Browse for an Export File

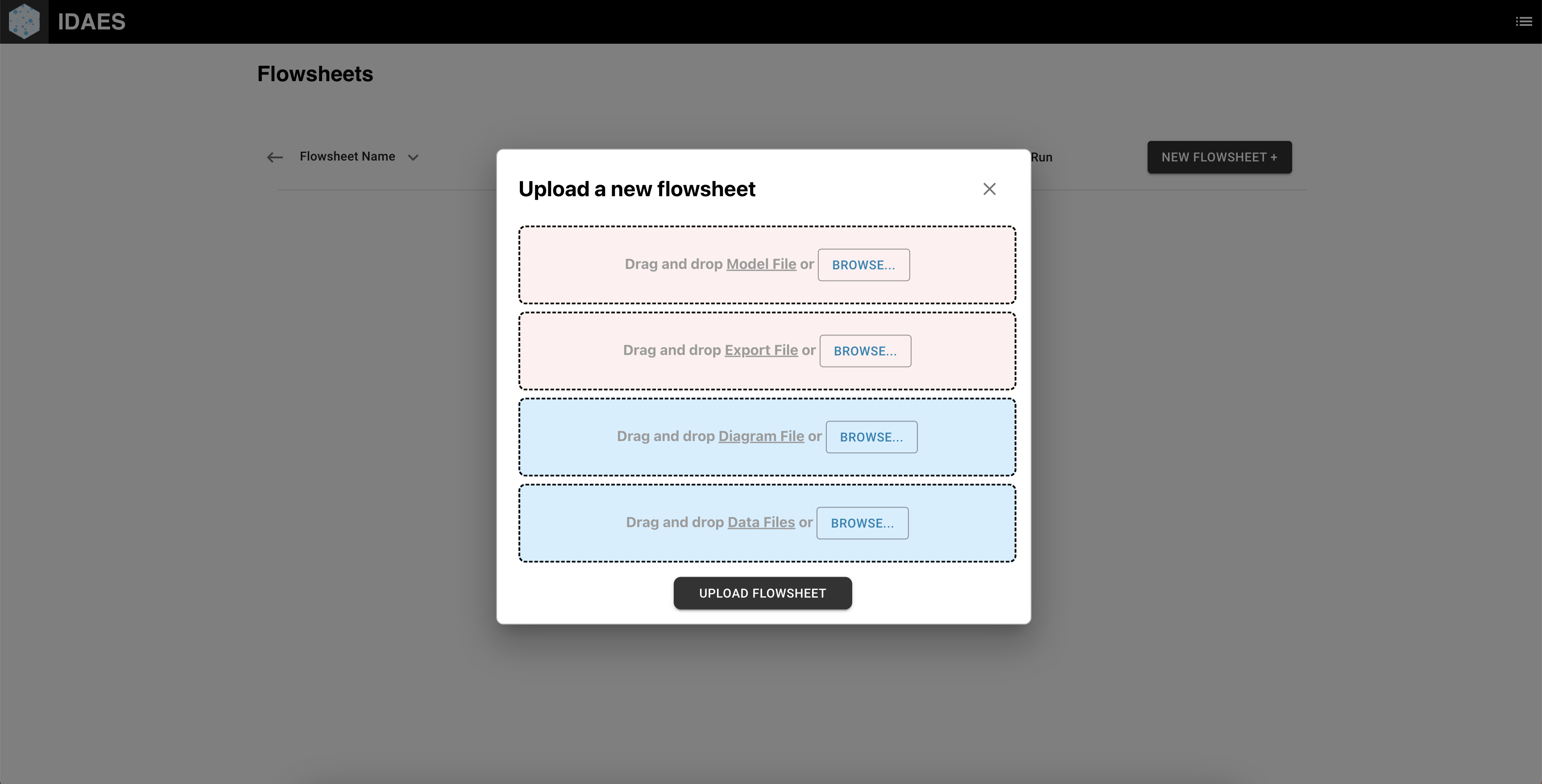865,351
